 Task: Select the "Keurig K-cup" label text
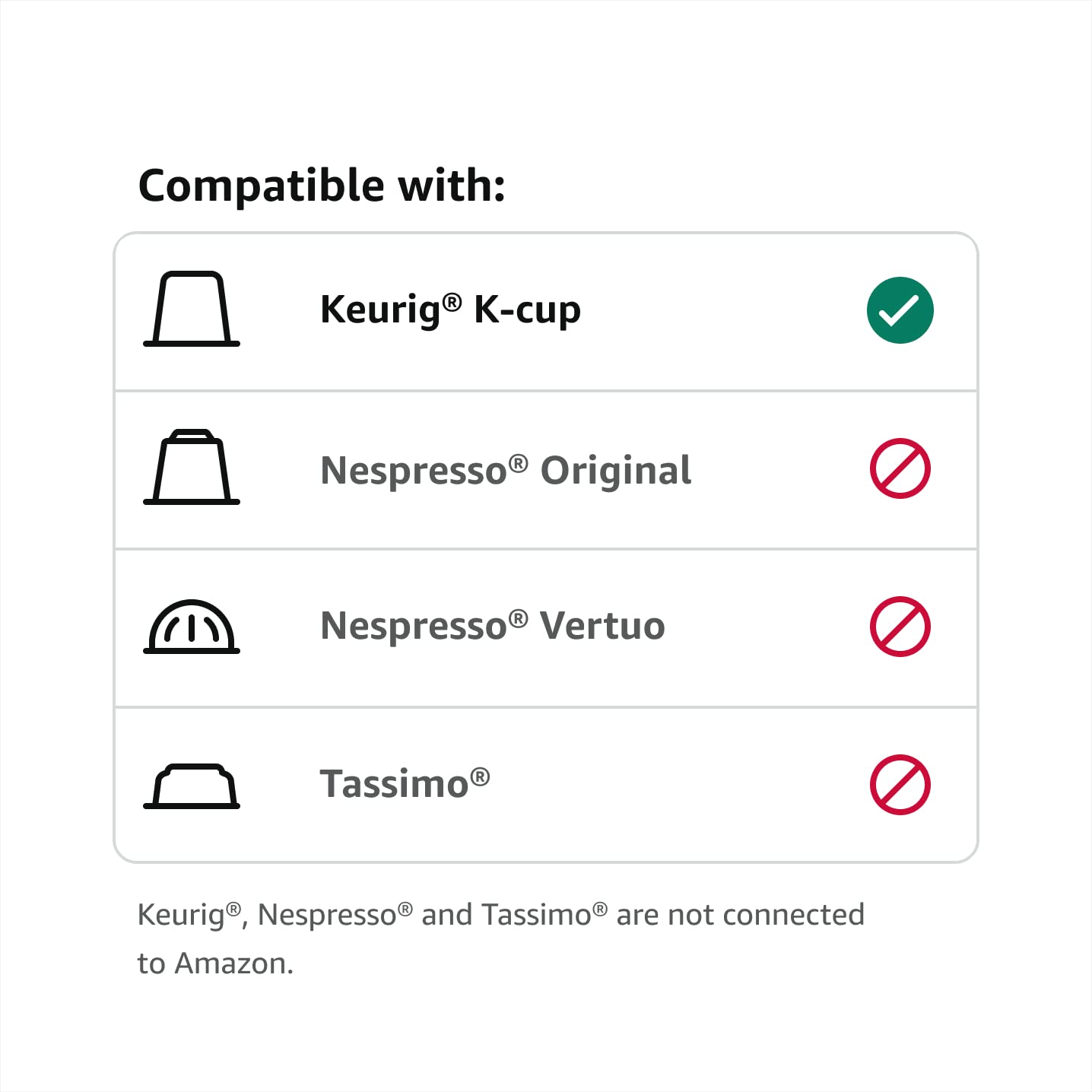[450, 310]
